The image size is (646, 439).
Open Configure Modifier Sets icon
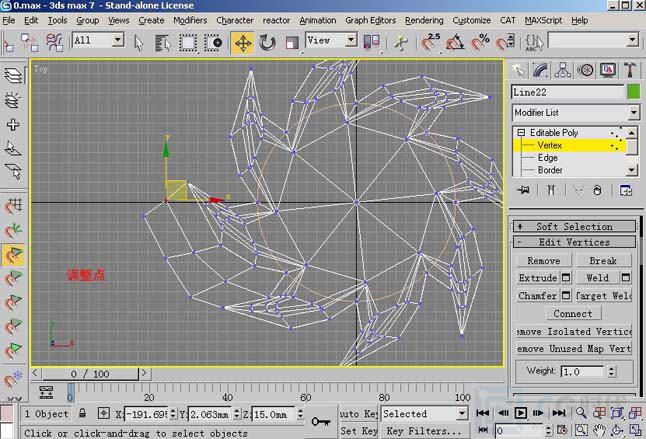coord(625,190)
